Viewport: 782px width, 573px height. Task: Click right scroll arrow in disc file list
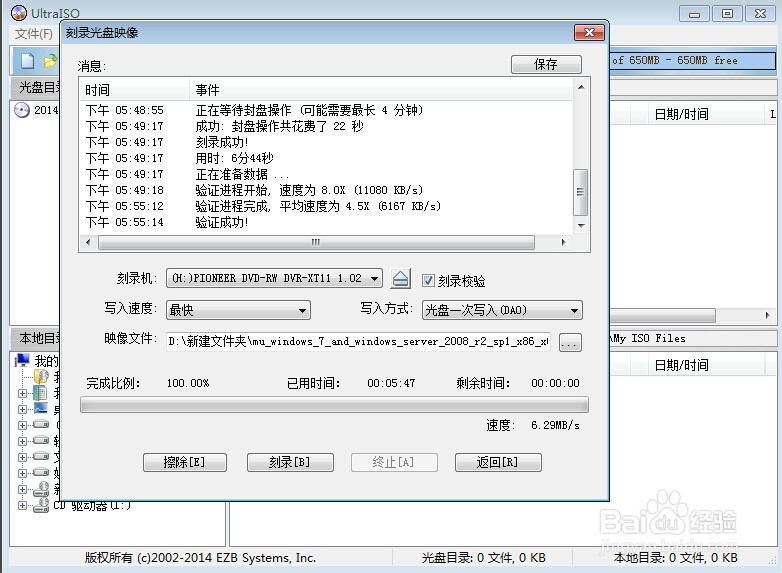[x=767, y=315]
